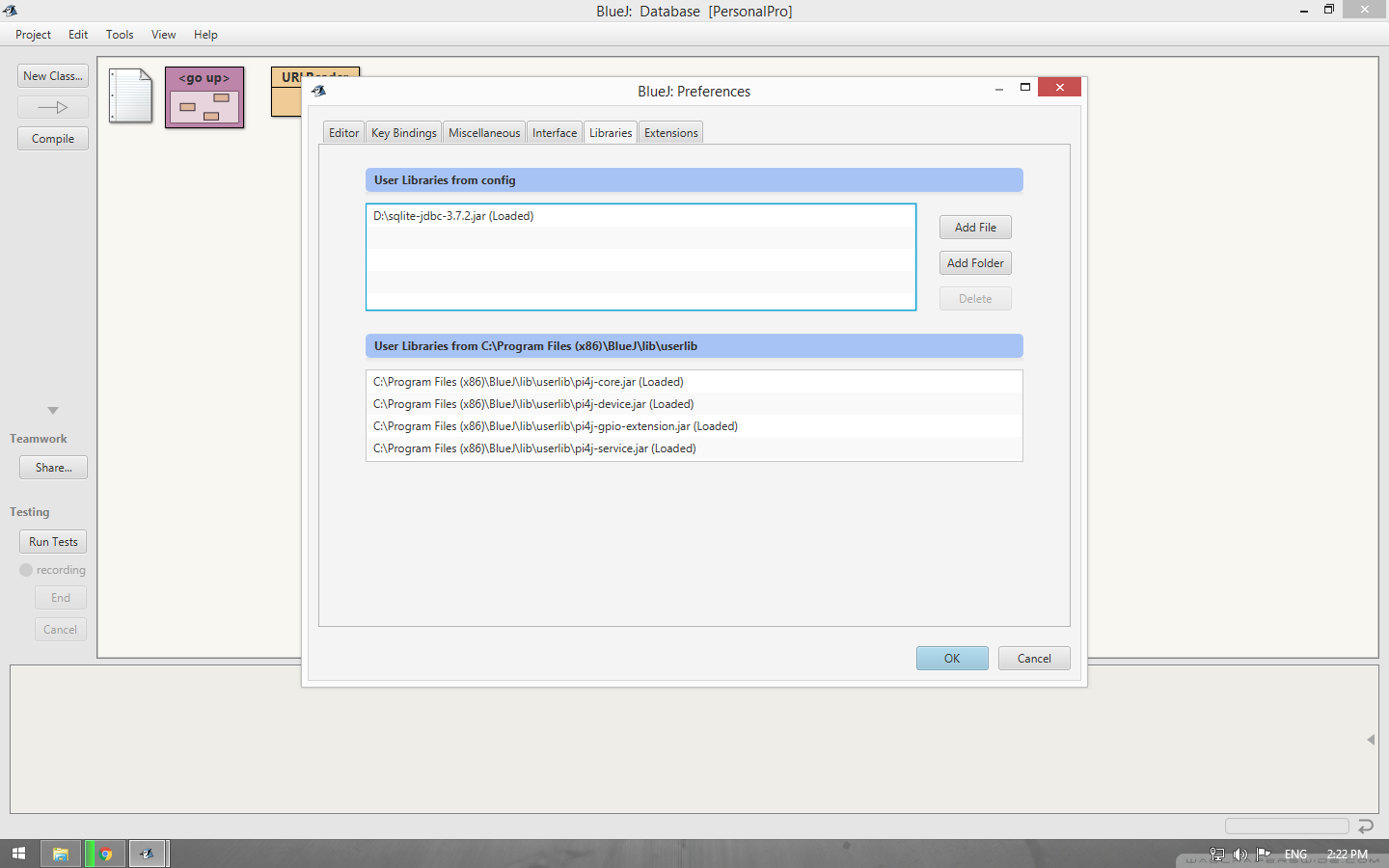Click the BlueJ icon in Preferences title bar
The image size is (1389, 868).
coord(318,91)
